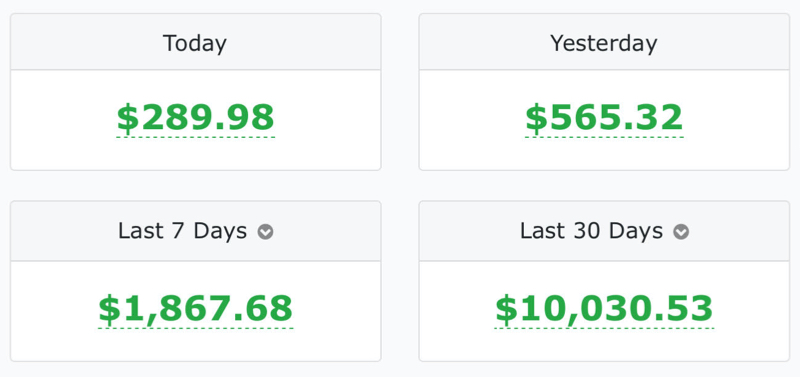This screenshot has height=377, width=800.
Task: Open the $565.32 Yesterday earnings link
Action: (604, 118)
